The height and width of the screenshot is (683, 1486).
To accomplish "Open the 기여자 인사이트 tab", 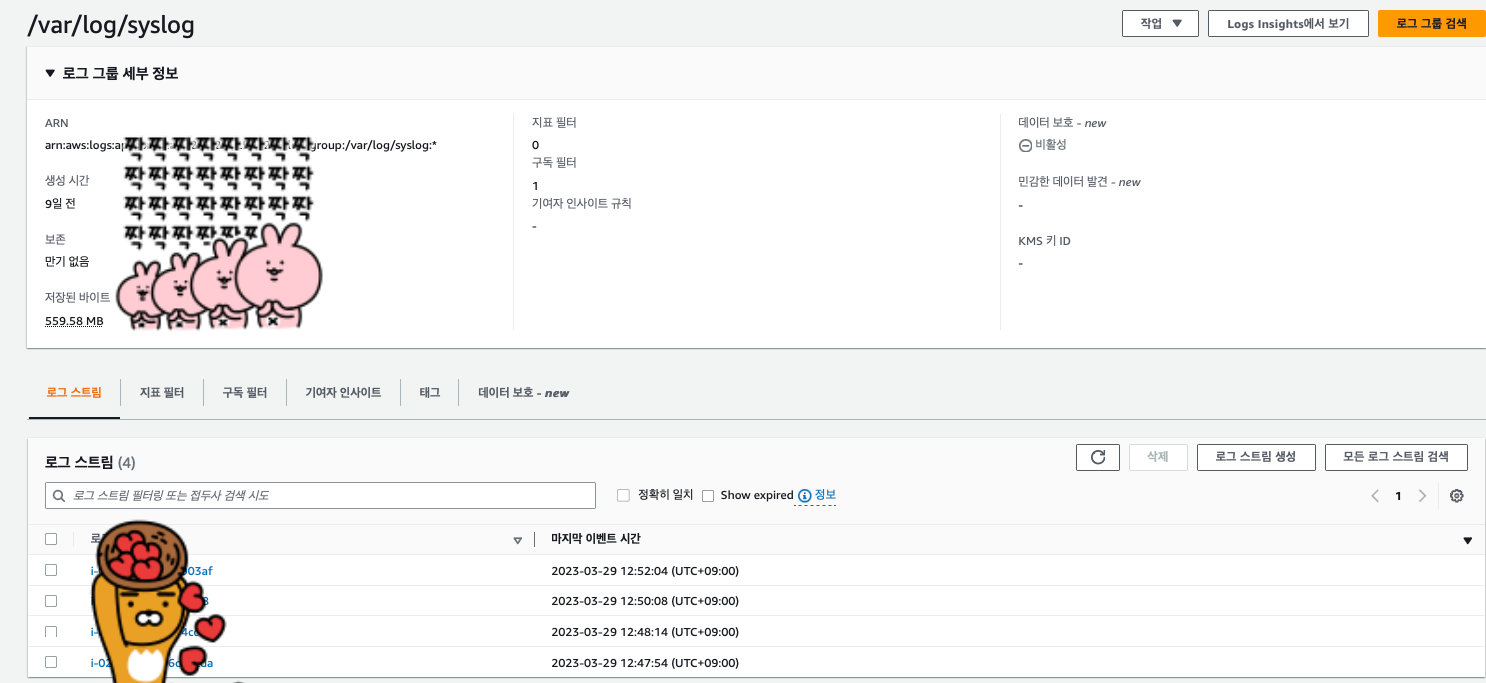I will [343, 393].
